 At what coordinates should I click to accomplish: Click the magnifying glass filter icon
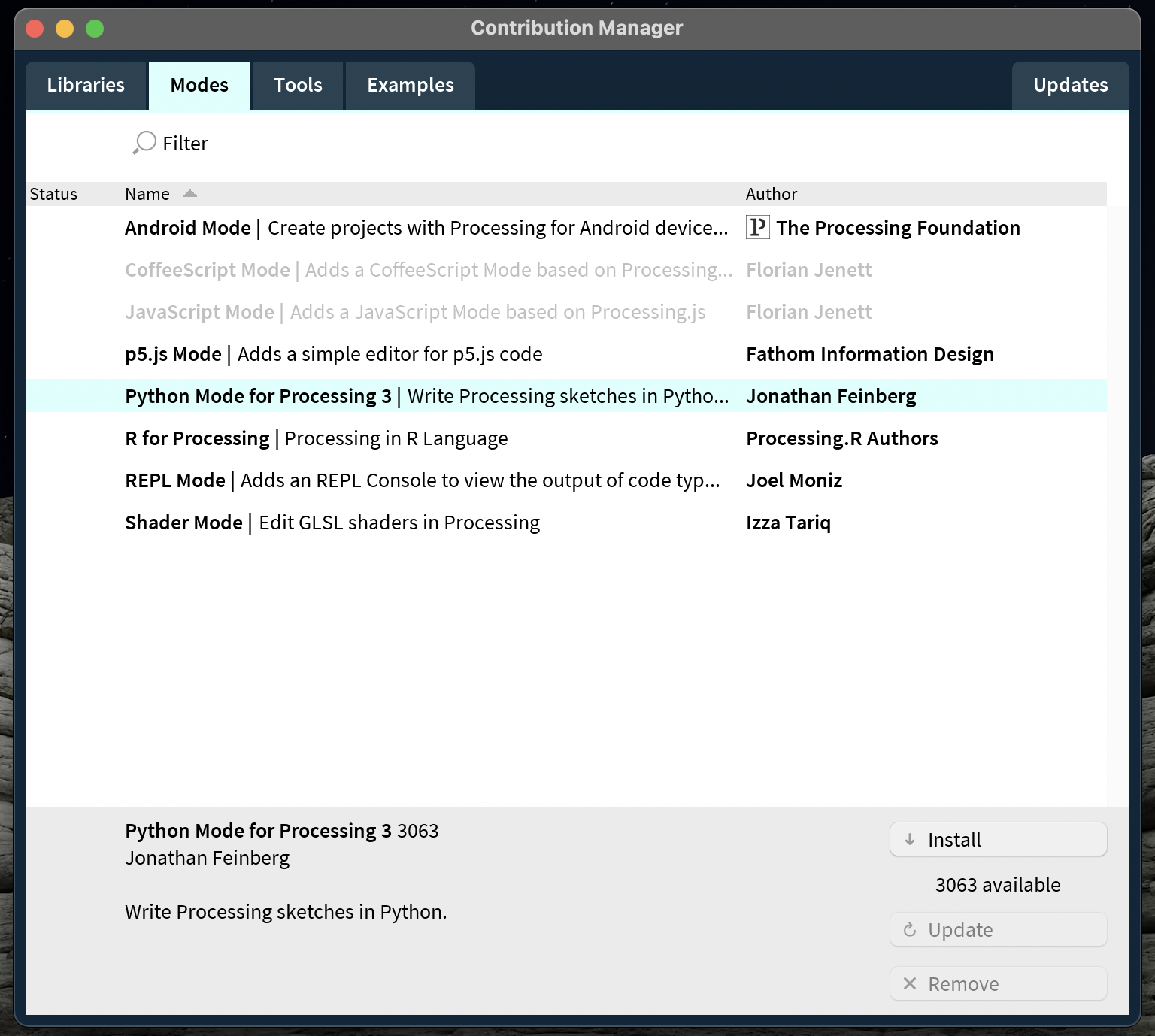pyautogui.click(x=144, y=143)
